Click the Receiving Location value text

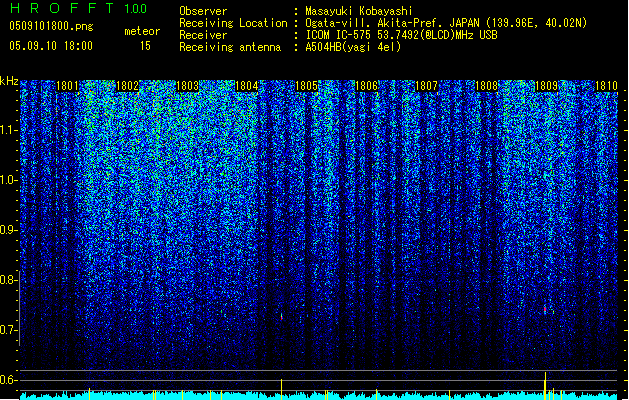pos(446,23)
